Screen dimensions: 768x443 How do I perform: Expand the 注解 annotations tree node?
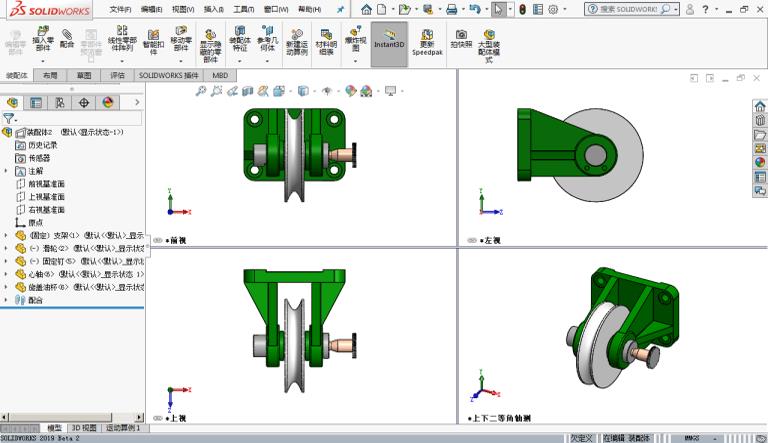[7, 171]
